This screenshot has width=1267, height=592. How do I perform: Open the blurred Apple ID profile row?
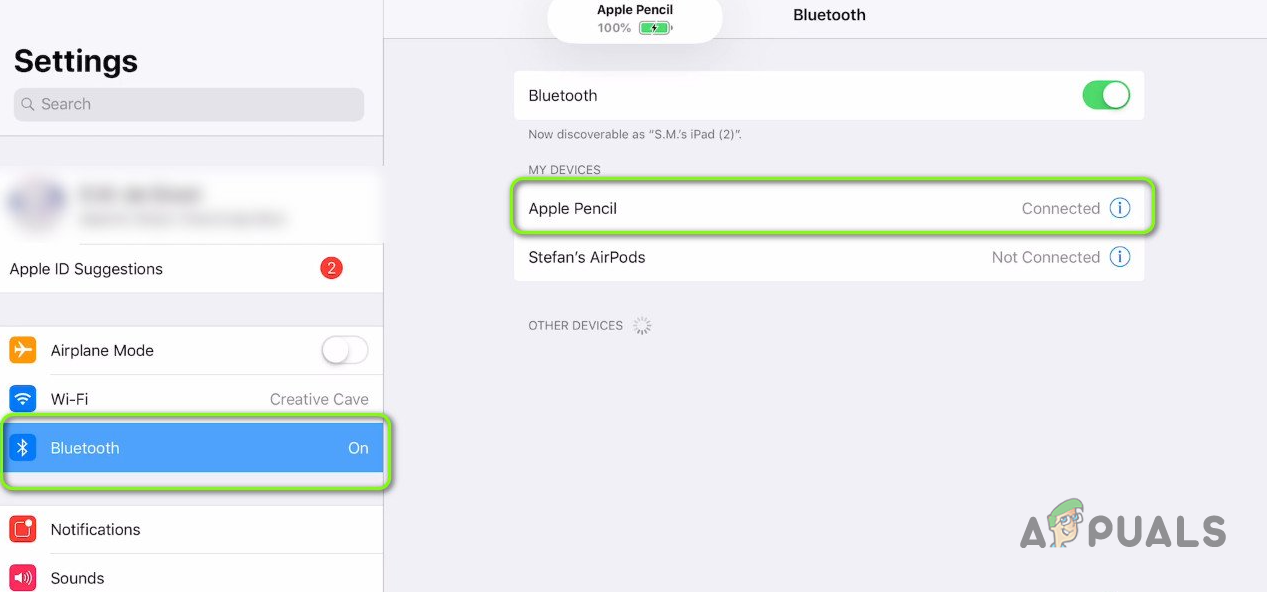coord(192,205)
